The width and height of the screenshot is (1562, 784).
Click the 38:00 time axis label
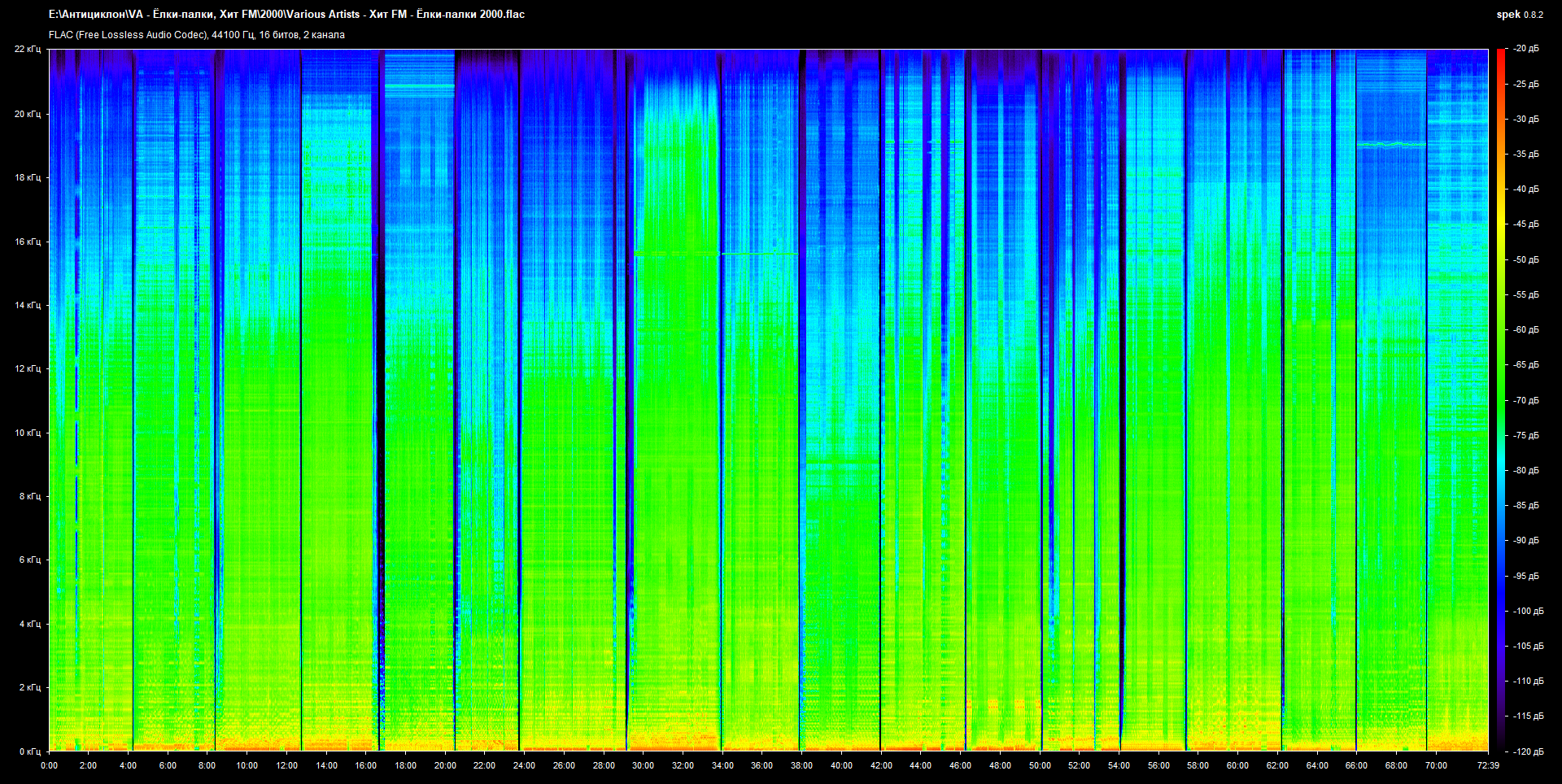[x=801, y=765]
